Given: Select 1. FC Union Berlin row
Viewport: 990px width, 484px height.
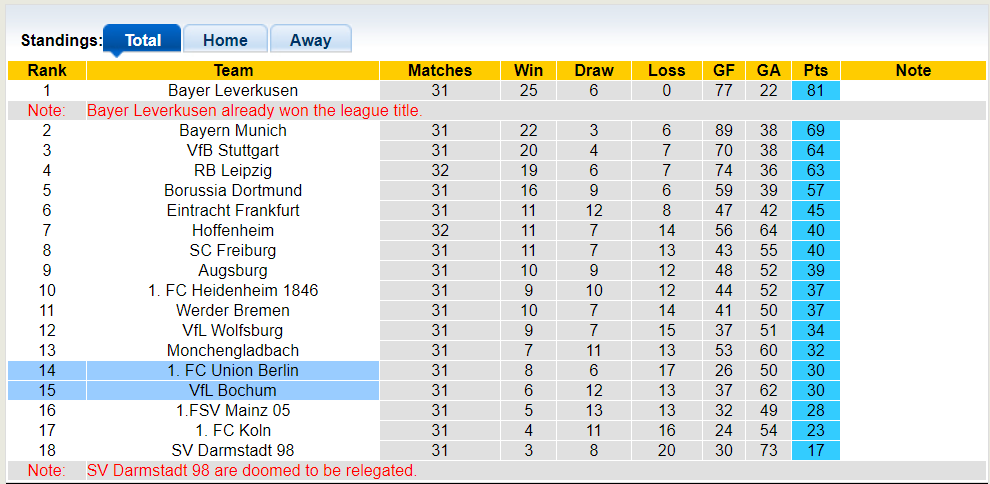Looking at the screenshot, I should pos(233,370).
